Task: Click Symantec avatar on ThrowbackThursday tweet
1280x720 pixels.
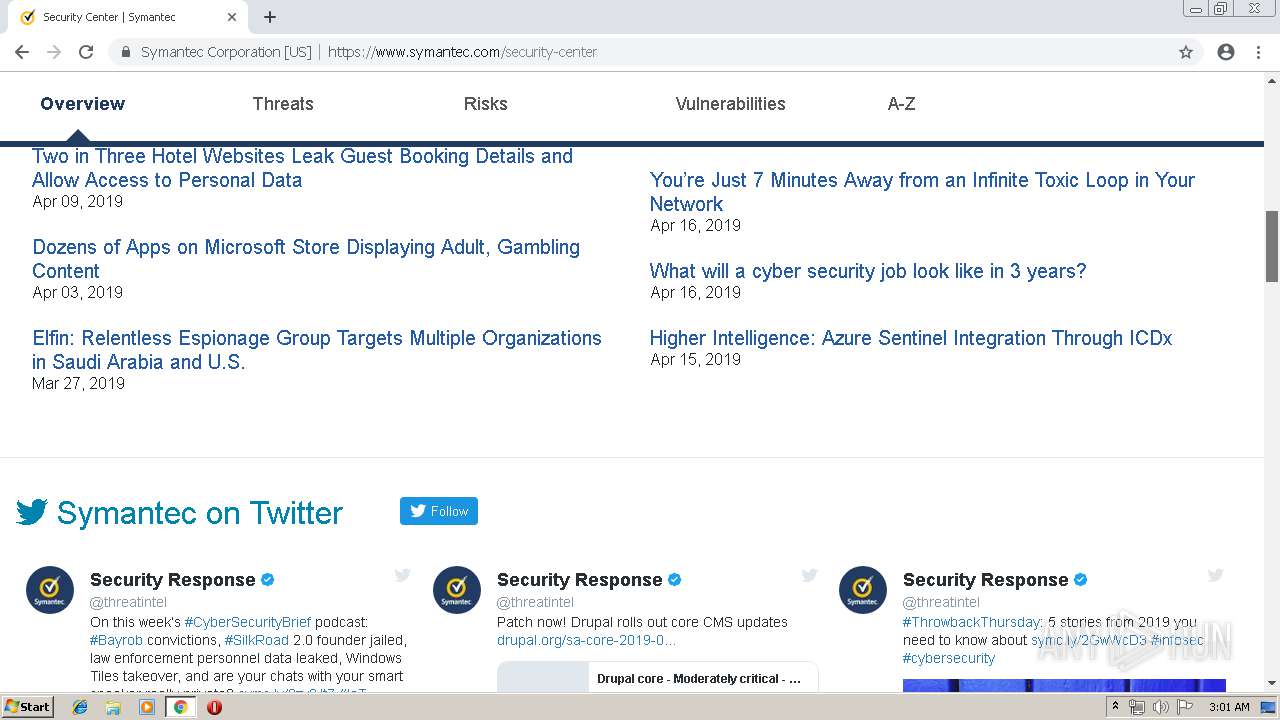Action: click(863, 590)
